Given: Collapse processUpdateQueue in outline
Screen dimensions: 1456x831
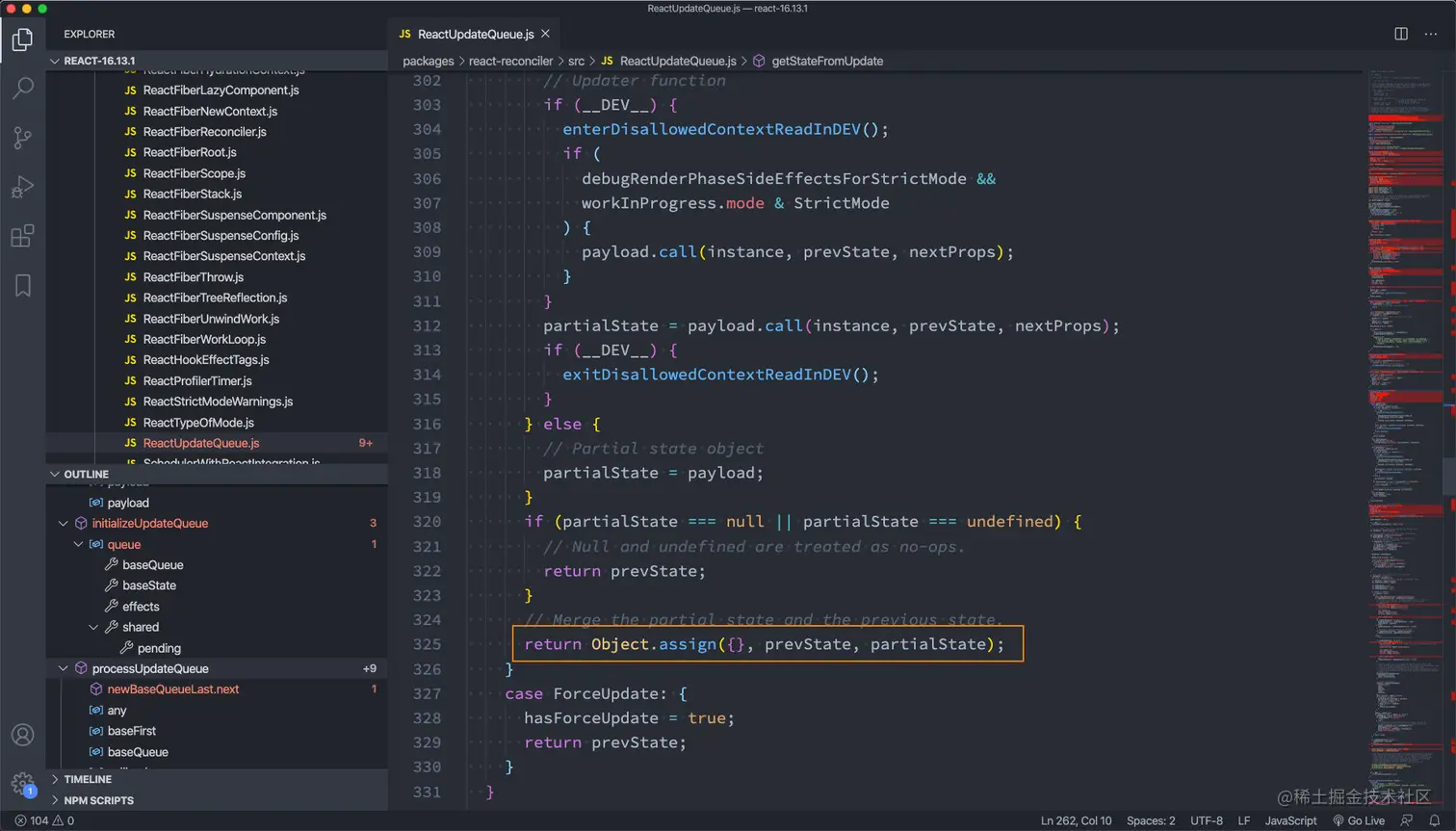Looking at the screenshot, I should [x=64, y=668].
